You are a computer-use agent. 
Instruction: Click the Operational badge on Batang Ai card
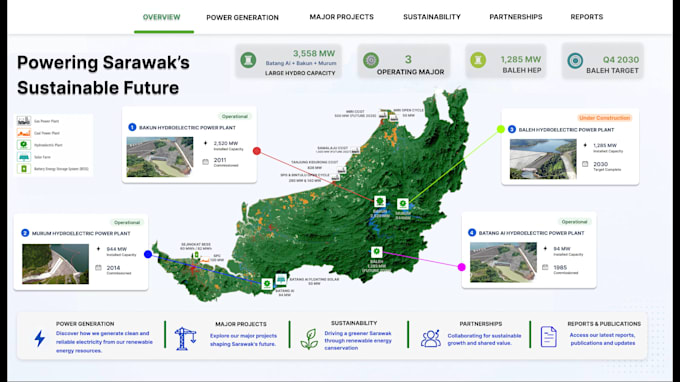click(574, 222)
